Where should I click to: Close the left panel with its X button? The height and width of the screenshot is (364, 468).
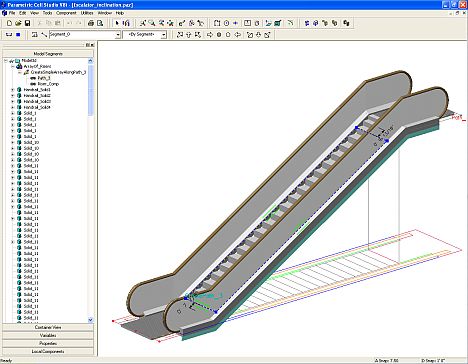pyautogui.click(x=92, y=45)
